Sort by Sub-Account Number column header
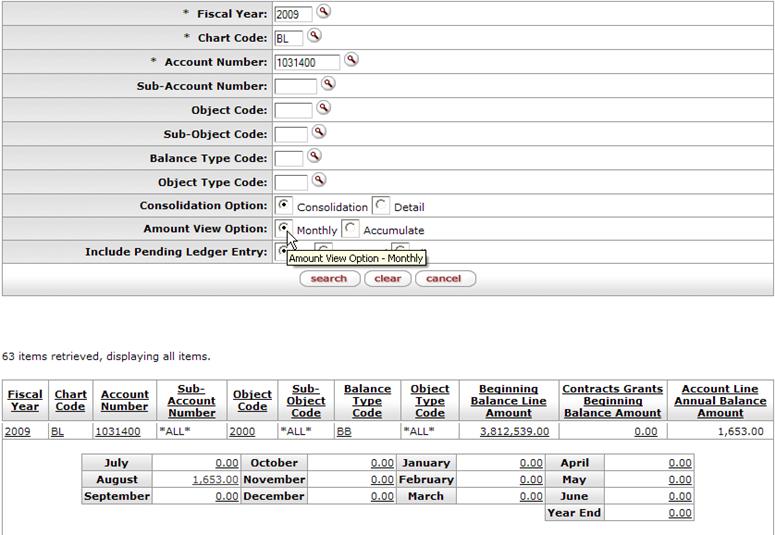The width and height of the screenshot is (775, 535). [x=192, y=401]
